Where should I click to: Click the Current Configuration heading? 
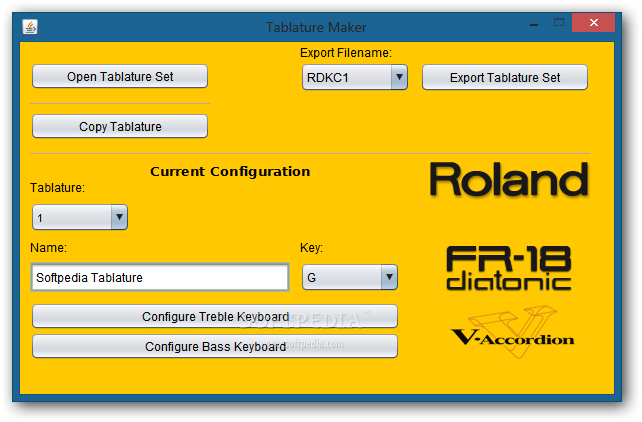coord(230,172)
